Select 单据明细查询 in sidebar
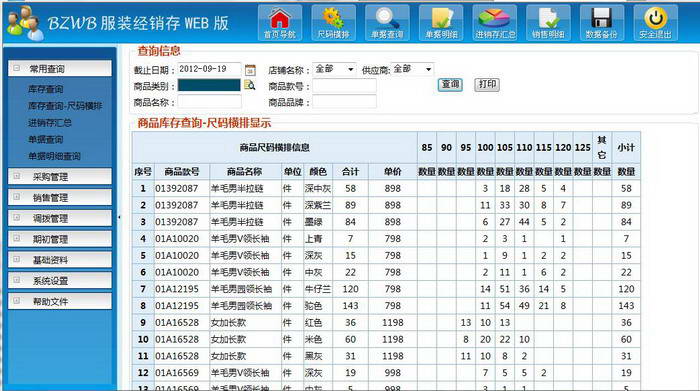The width and height of the screenshot is (700, 391). (x=54, y=156)
